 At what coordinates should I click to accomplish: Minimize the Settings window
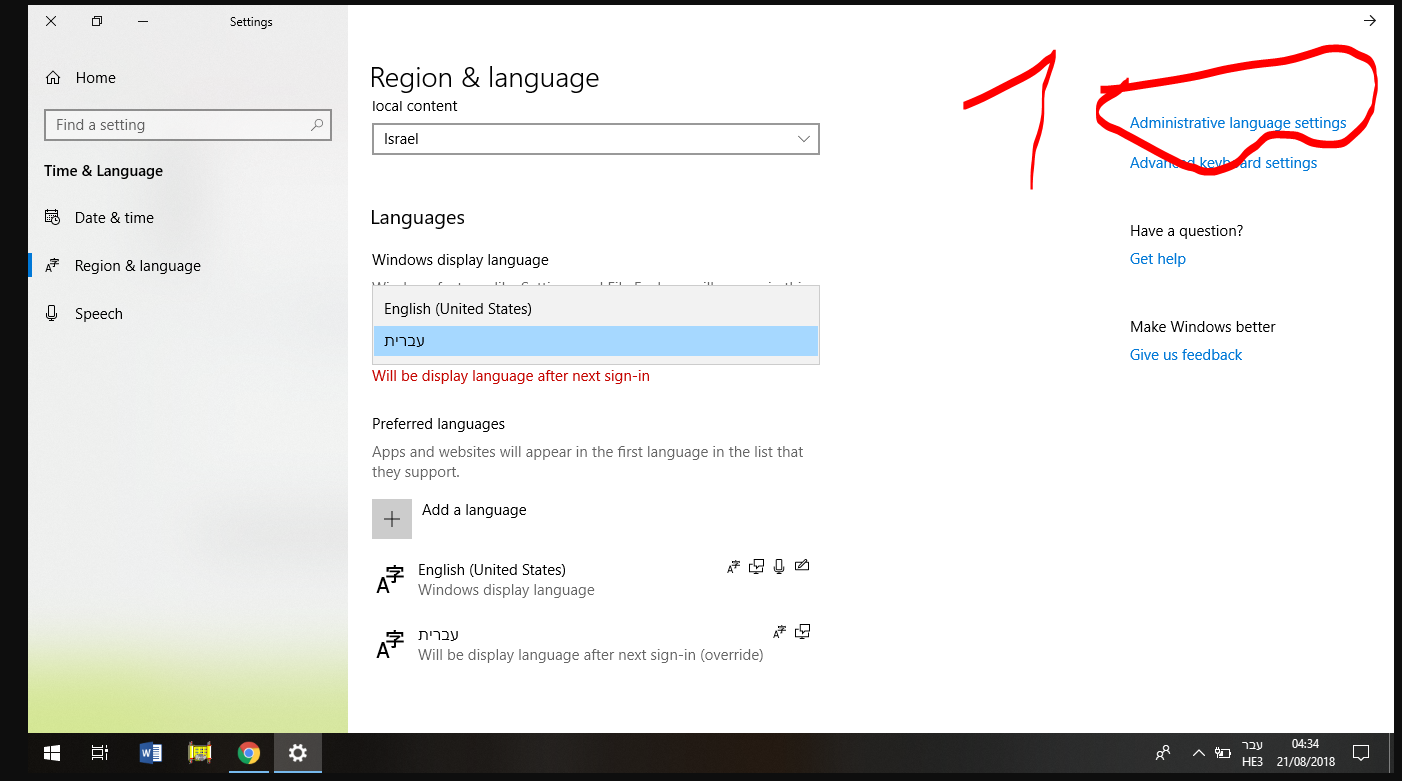coord(143,21)
